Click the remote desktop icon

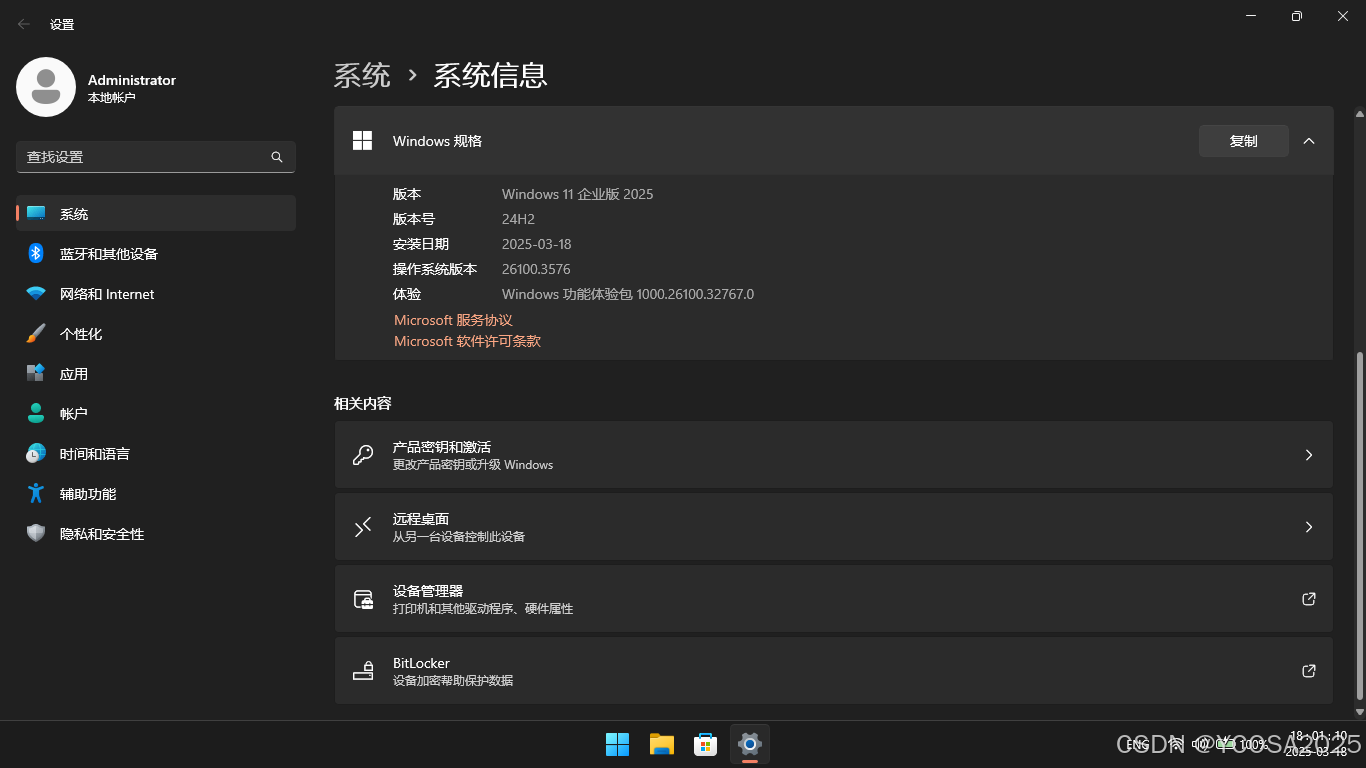(x=363, y=527)
